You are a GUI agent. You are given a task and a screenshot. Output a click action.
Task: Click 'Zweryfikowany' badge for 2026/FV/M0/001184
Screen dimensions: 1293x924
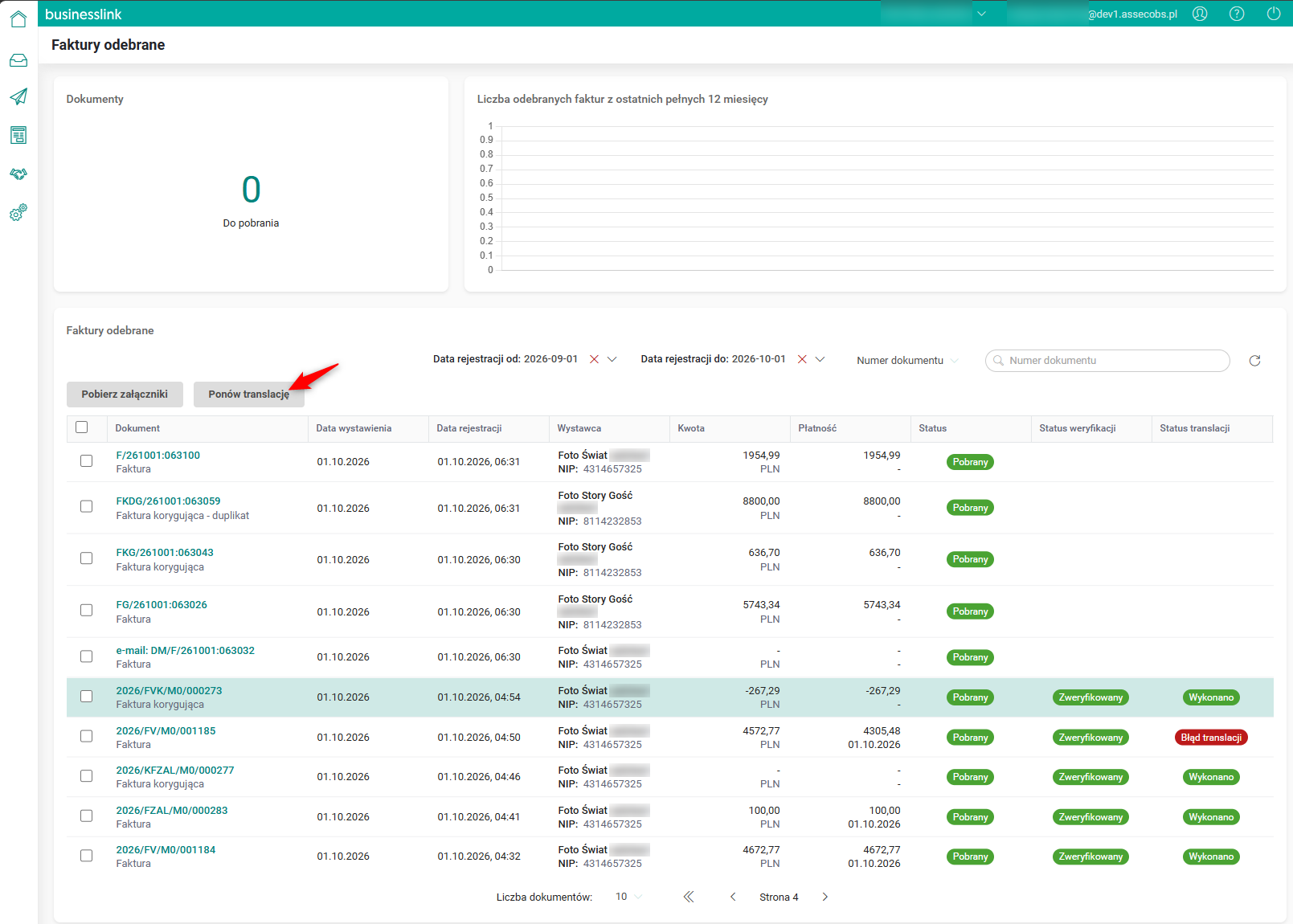pyautogui.click(x=1090, y=857)
